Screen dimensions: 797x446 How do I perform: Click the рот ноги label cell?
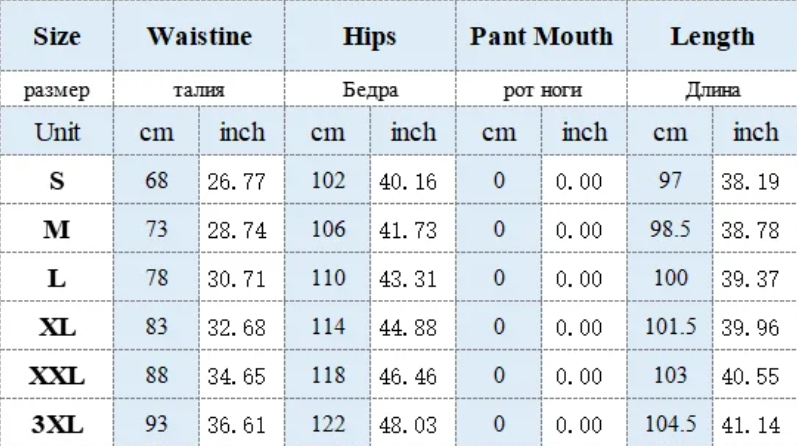coord(541,91)
